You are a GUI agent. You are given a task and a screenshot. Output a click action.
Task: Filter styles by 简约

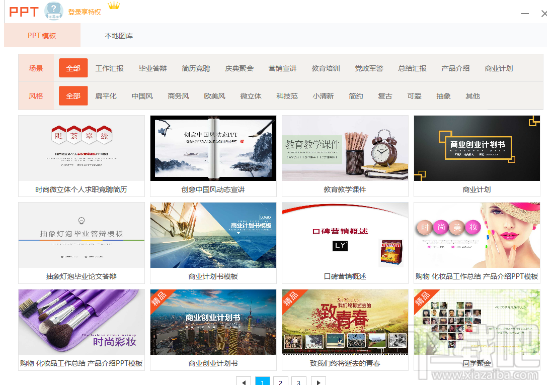(x=356, y=96)
